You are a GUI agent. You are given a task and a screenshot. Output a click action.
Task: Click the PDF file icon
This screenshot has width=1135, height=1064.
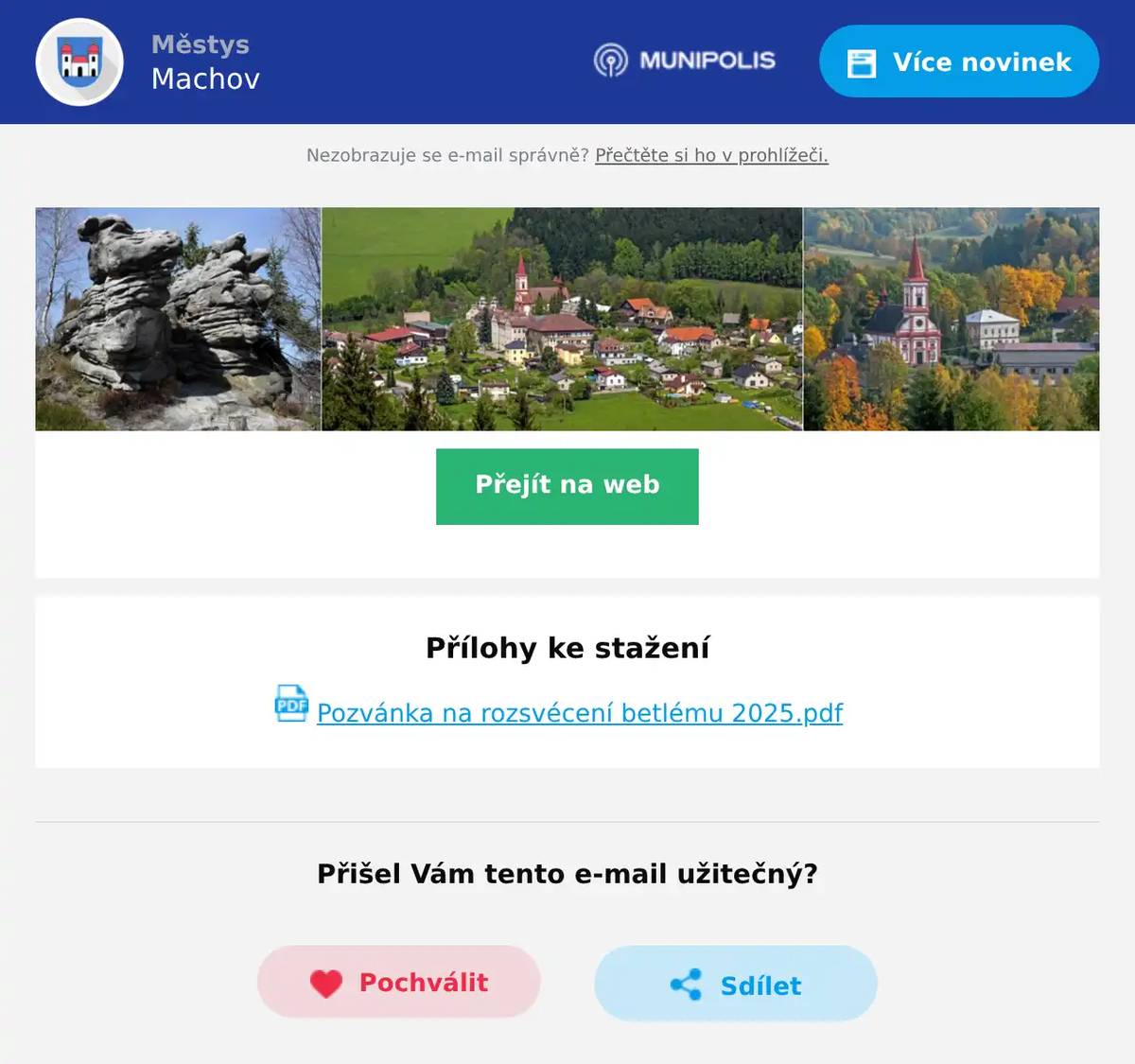(291, 704)
